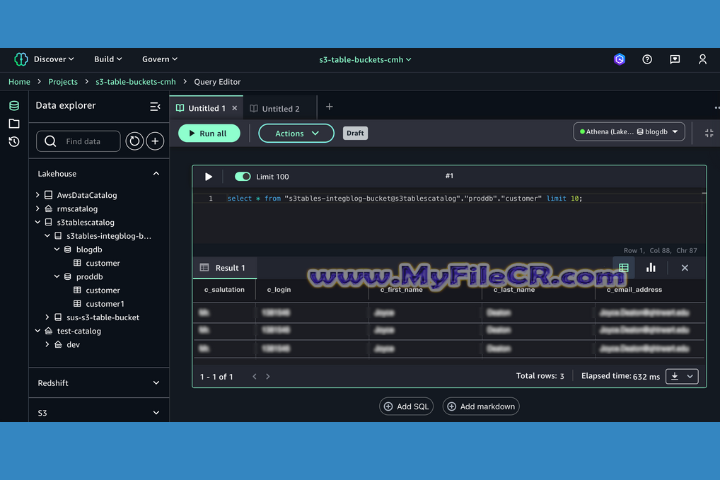Image resolution: width=720 pixels, height=480 pixels.
Task: Go to previous results page
Action: (x=254, y=376)
